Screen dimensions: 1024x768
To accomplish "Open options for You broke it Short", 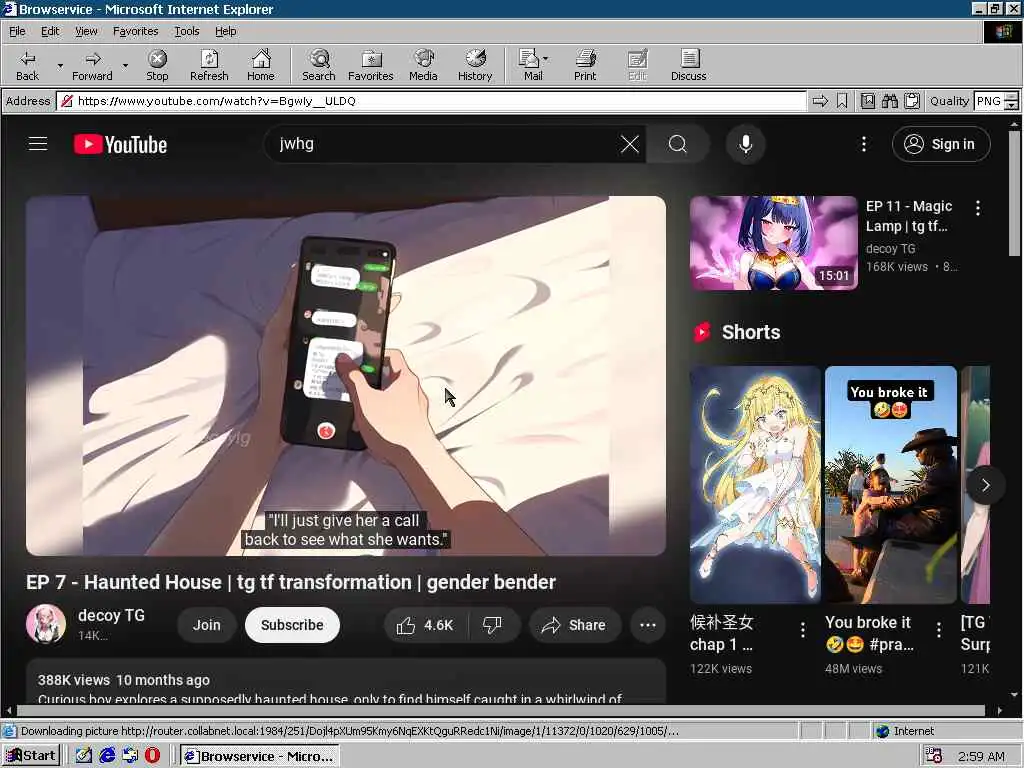I will point(938,630).
